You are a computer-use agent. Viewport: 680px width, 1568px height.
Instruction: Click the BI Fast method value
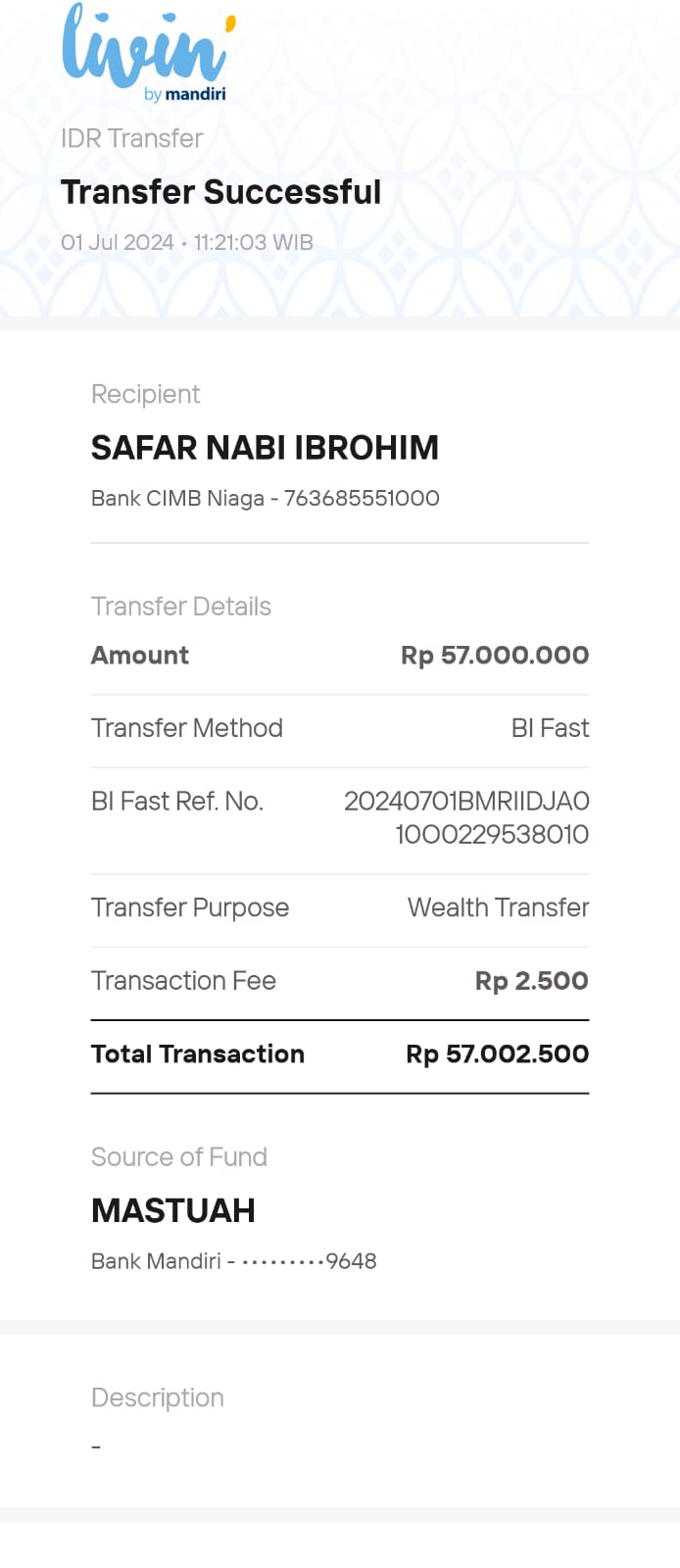pos(550,728)
